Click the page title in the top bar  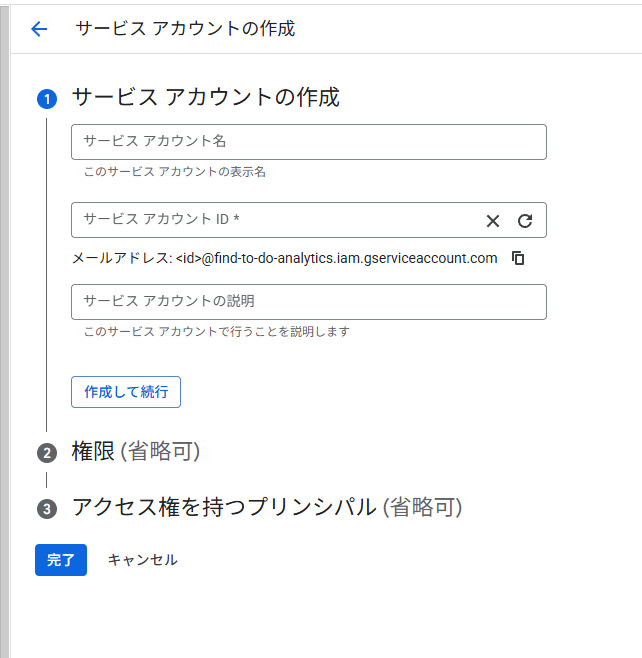[x=185, y=29]
